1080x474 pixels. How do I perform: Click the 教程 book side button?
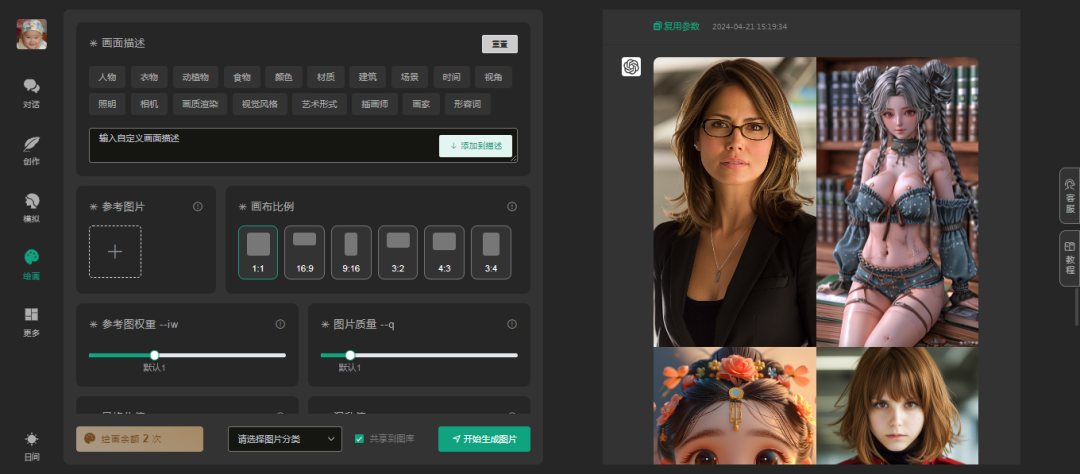click(x=1069, y=258)
